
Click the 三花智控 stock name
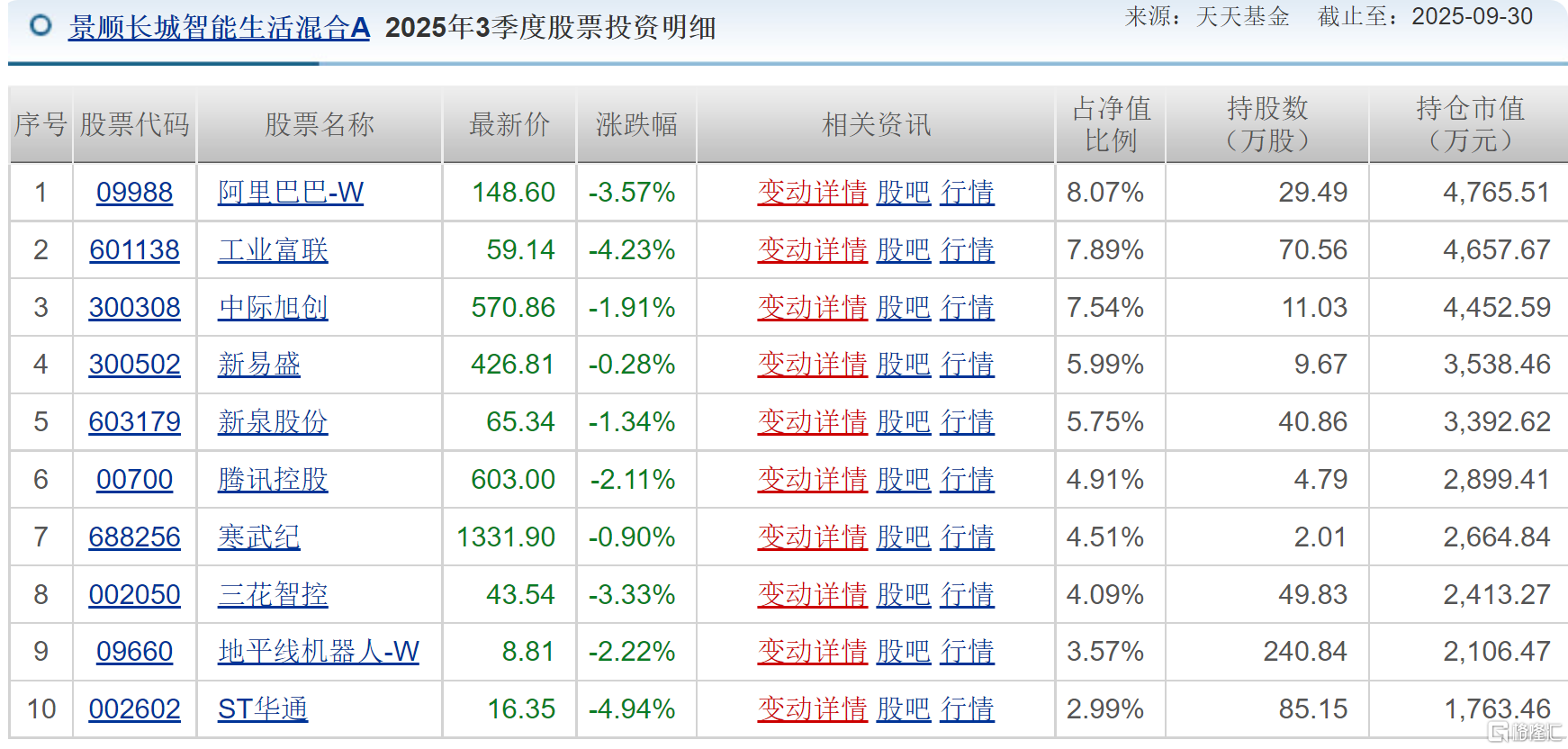pyautogui.click(x=273, y=595)
